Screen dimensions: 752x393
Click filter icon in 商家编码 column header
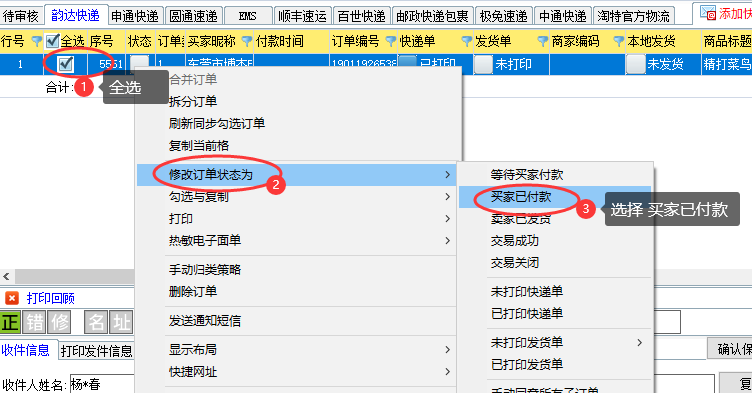click(619, 41)
